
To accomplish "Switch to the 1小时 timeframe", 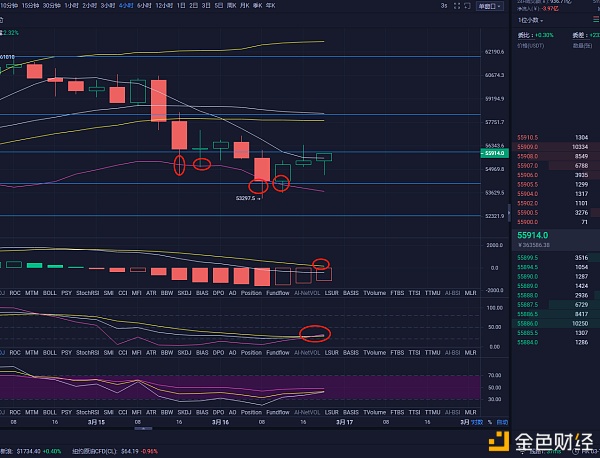I will (71, 6).
